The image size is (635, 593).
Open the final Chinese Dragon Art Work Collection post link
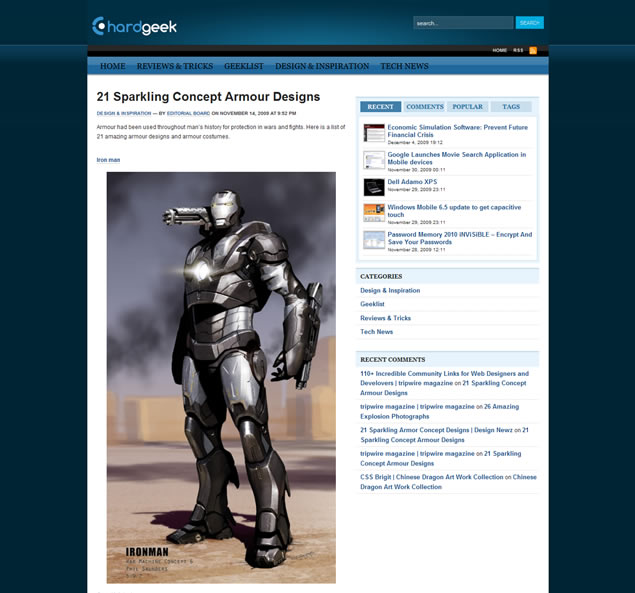coord(448,482)
